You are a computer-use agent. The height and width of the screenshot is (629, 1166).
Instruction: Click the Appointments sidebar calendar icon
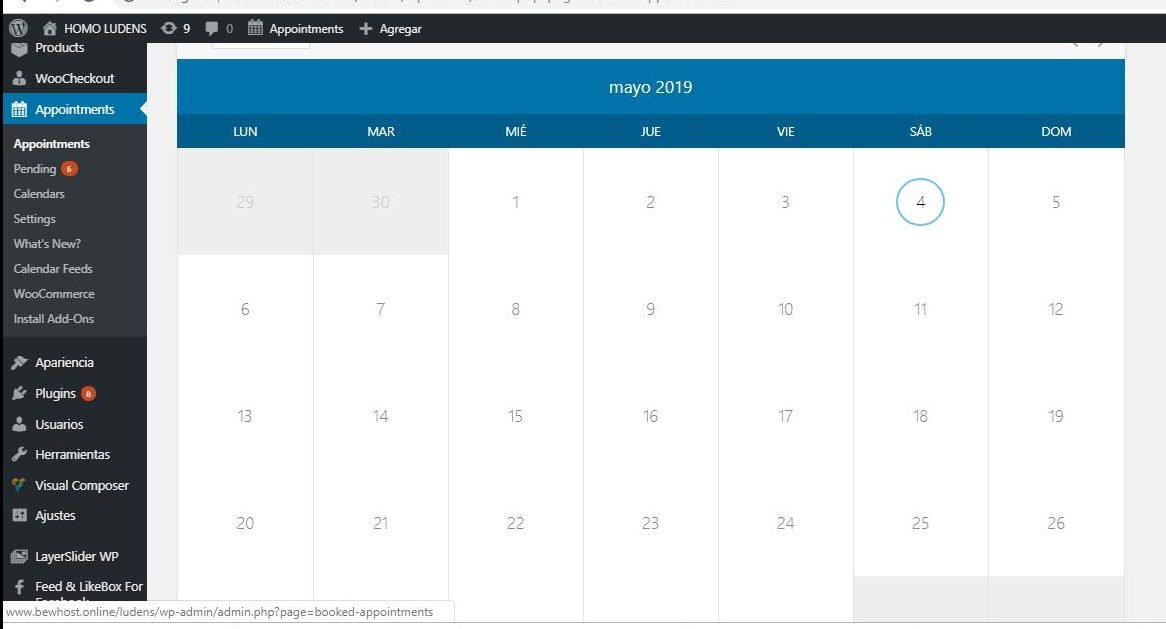(19, 109)
